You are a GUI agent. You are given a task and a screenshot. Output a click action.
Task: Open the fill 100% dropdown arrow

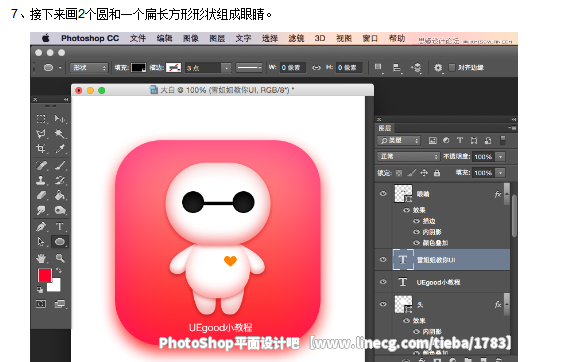click(x=500, y=173)
